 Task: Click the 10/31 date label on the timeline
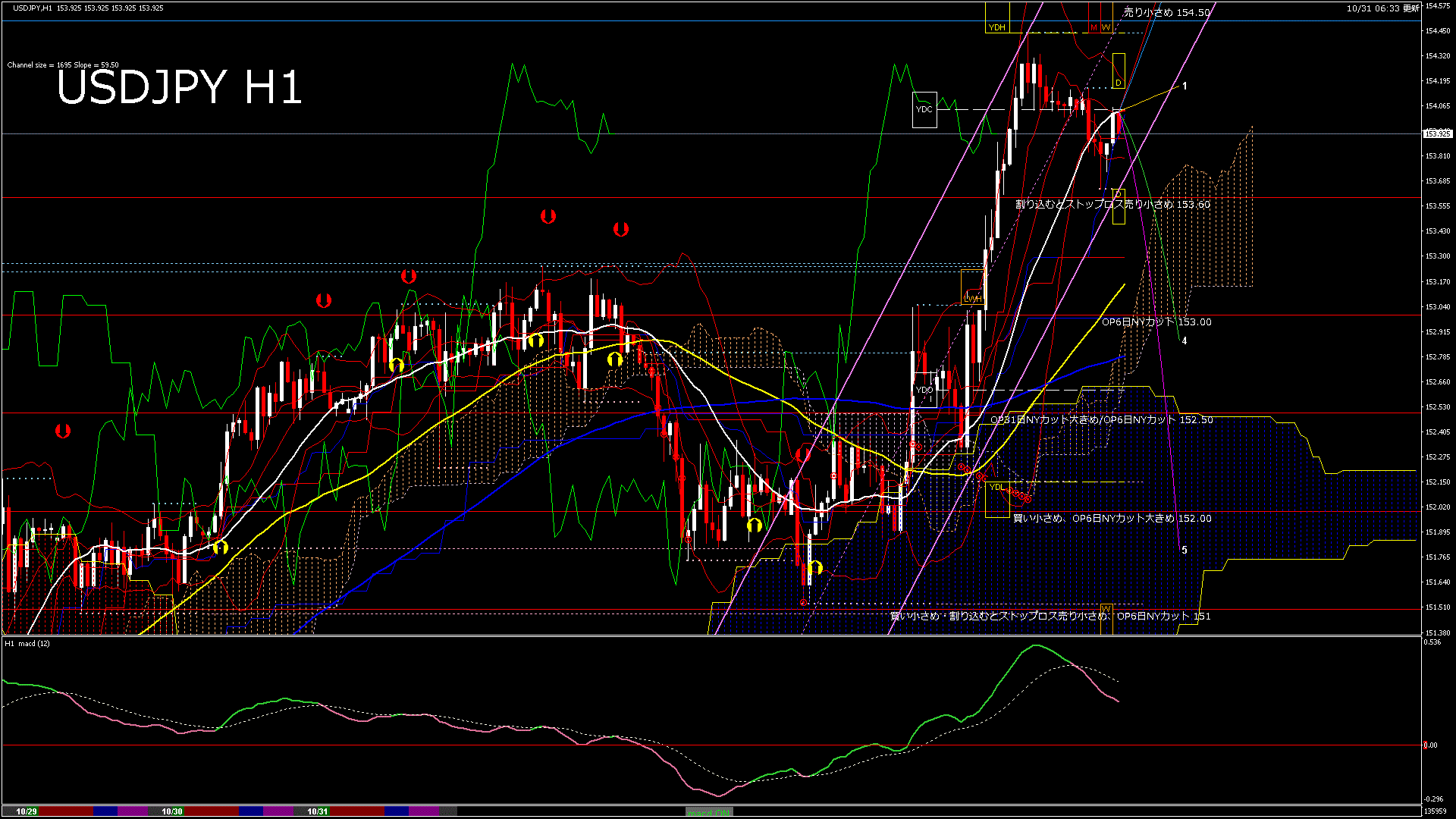point(317,811)
